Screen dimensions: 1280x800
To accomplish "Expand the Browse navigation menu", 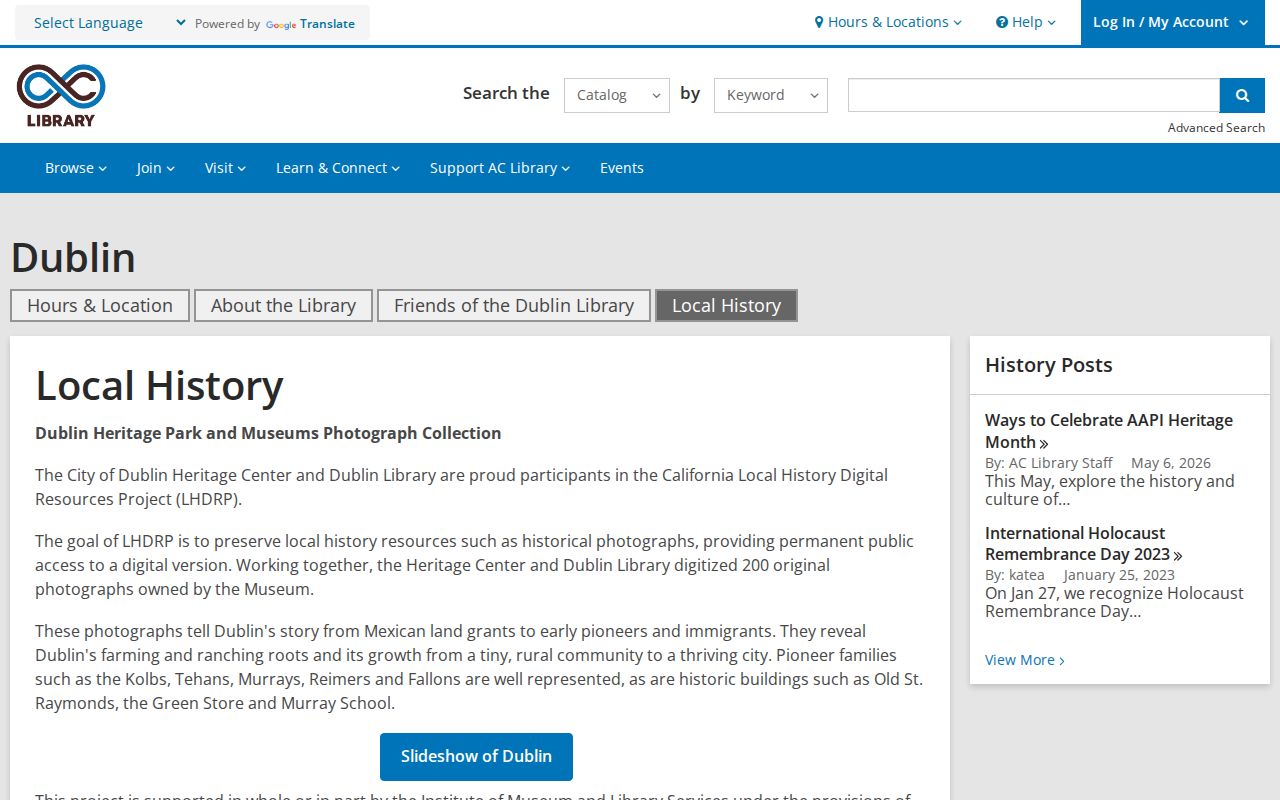I will point(76,168).
